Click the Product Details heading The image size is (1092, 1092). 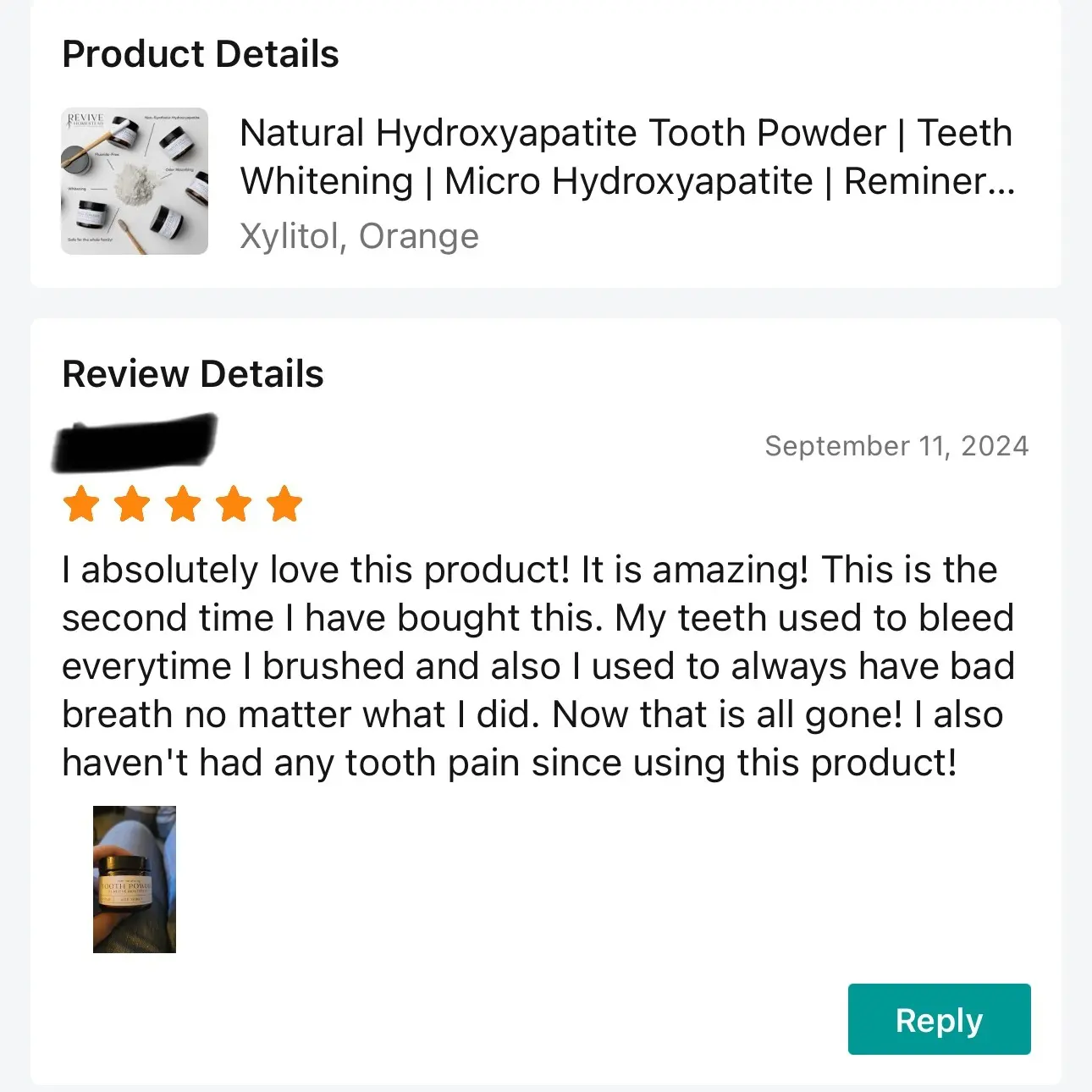pos(201,54)
